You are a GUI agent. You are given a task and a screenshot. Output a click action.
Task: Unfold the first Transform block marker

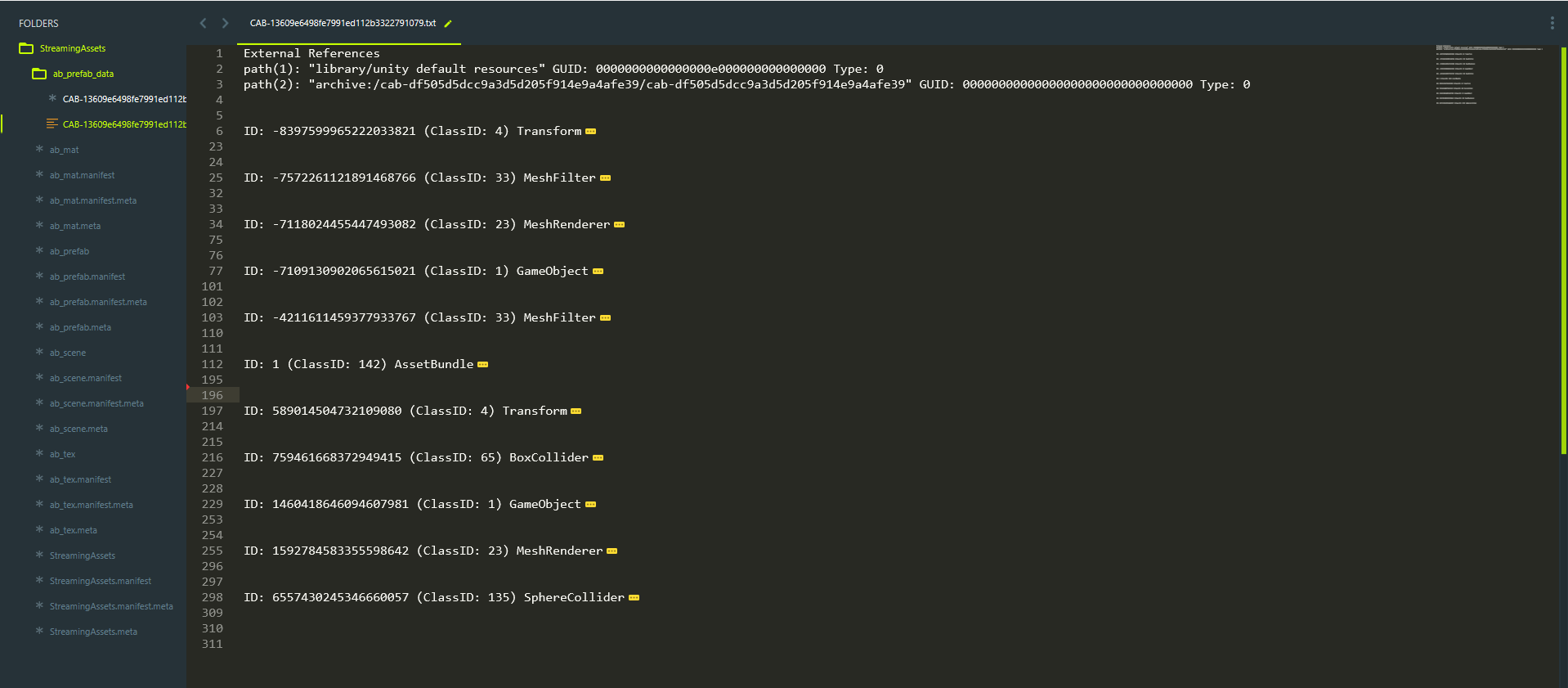[590, 132]
